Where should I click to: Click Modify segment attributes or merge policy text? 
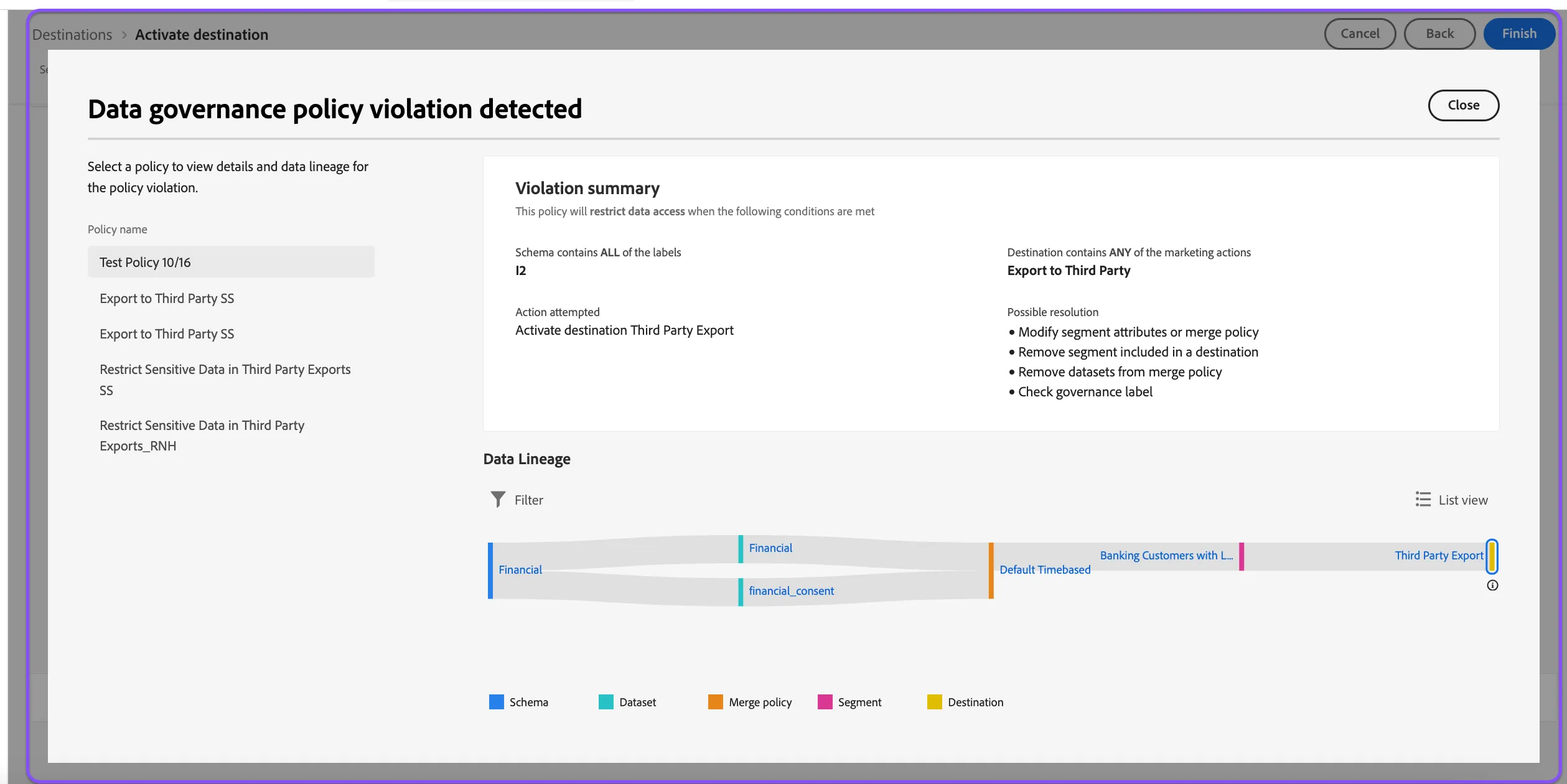click(x=1138, y=332)
